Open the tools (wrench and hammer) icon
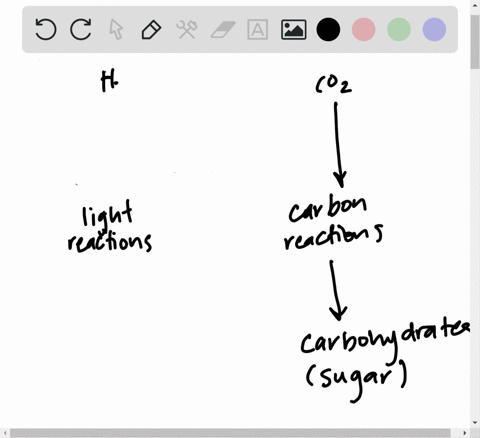Image resolution: width=480 pixels, height=438 pixels. pos(187,30)
